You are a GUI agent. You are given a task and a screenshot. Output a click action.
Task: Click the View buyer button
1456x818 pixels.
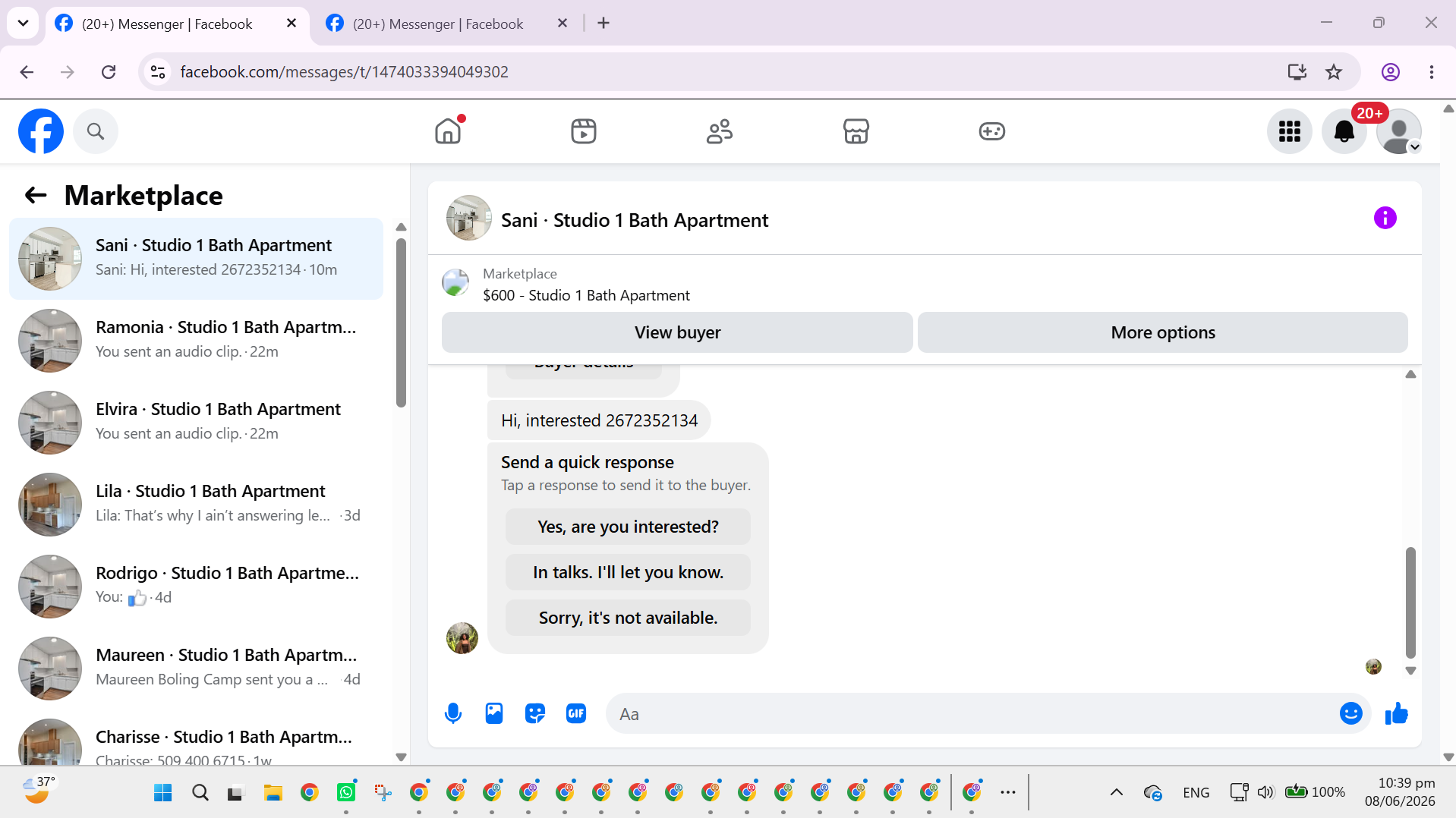coord(677,332)
